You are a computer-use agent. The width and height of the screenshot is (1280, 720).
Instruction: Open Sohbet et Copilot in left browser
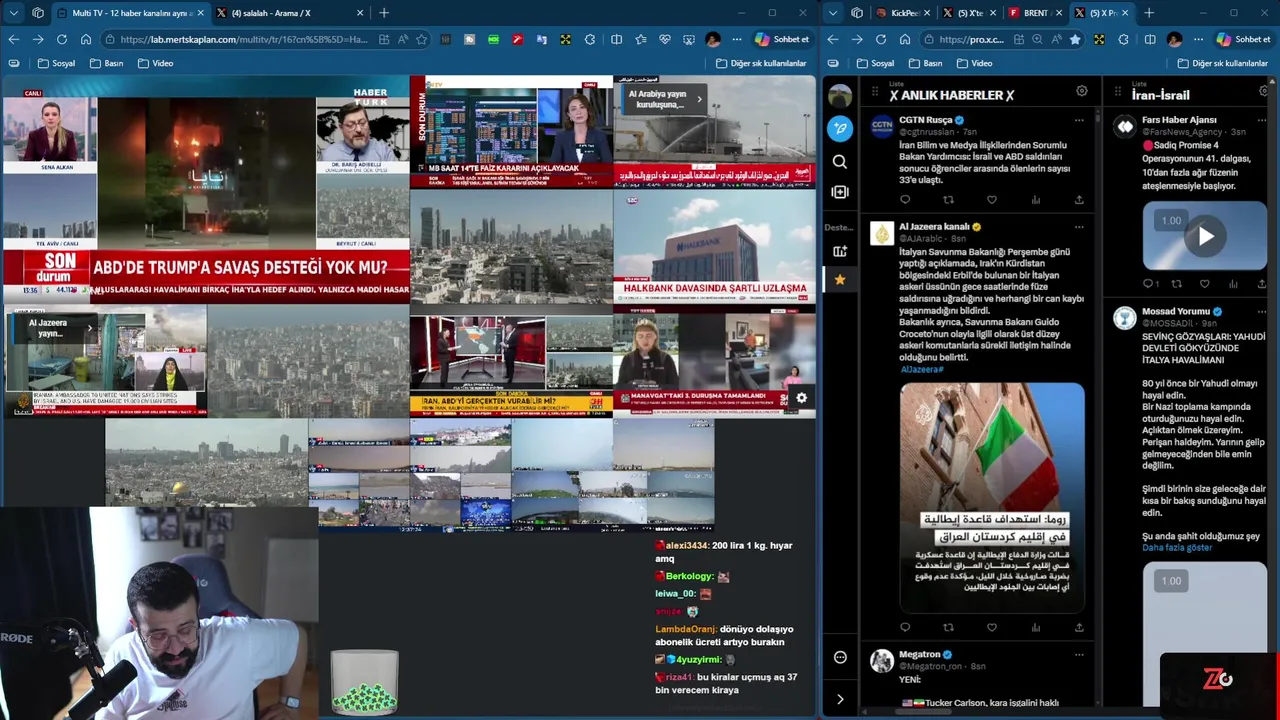coord(782,39)
